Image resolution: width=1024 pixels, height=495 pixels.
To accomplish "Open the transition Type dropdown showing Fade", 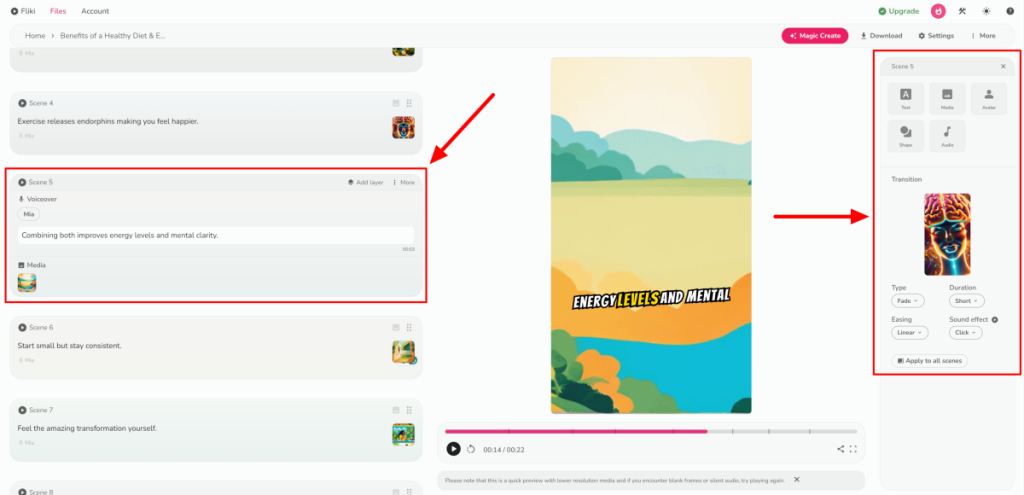I will coord(908,300).
